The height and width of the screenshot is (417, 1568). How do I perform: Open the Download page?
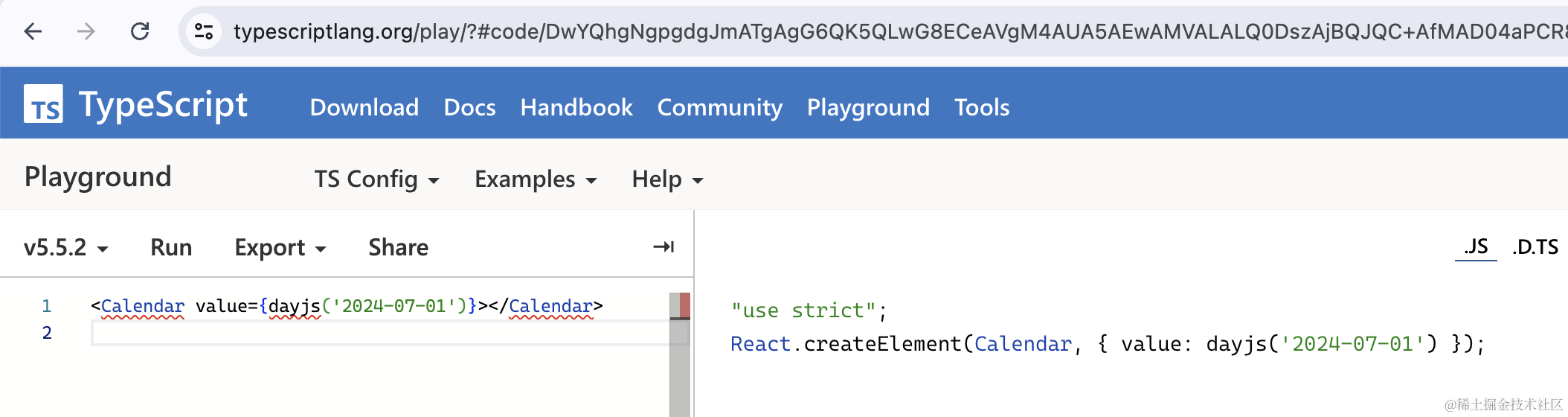364,107
